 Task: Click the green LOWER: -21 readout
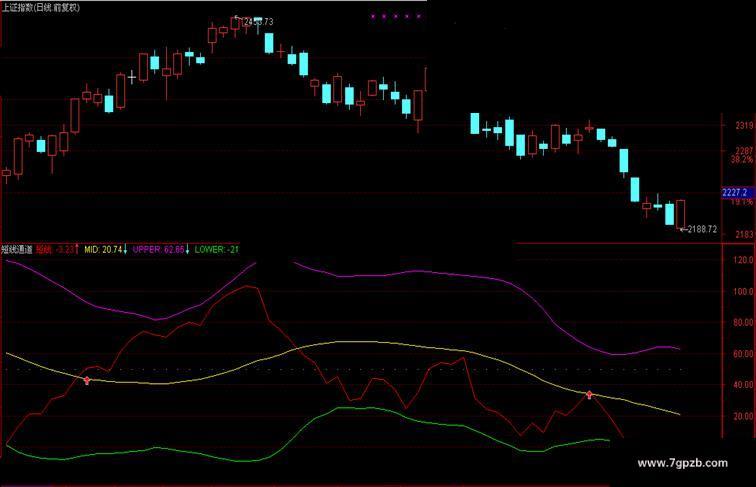[216, 249]
